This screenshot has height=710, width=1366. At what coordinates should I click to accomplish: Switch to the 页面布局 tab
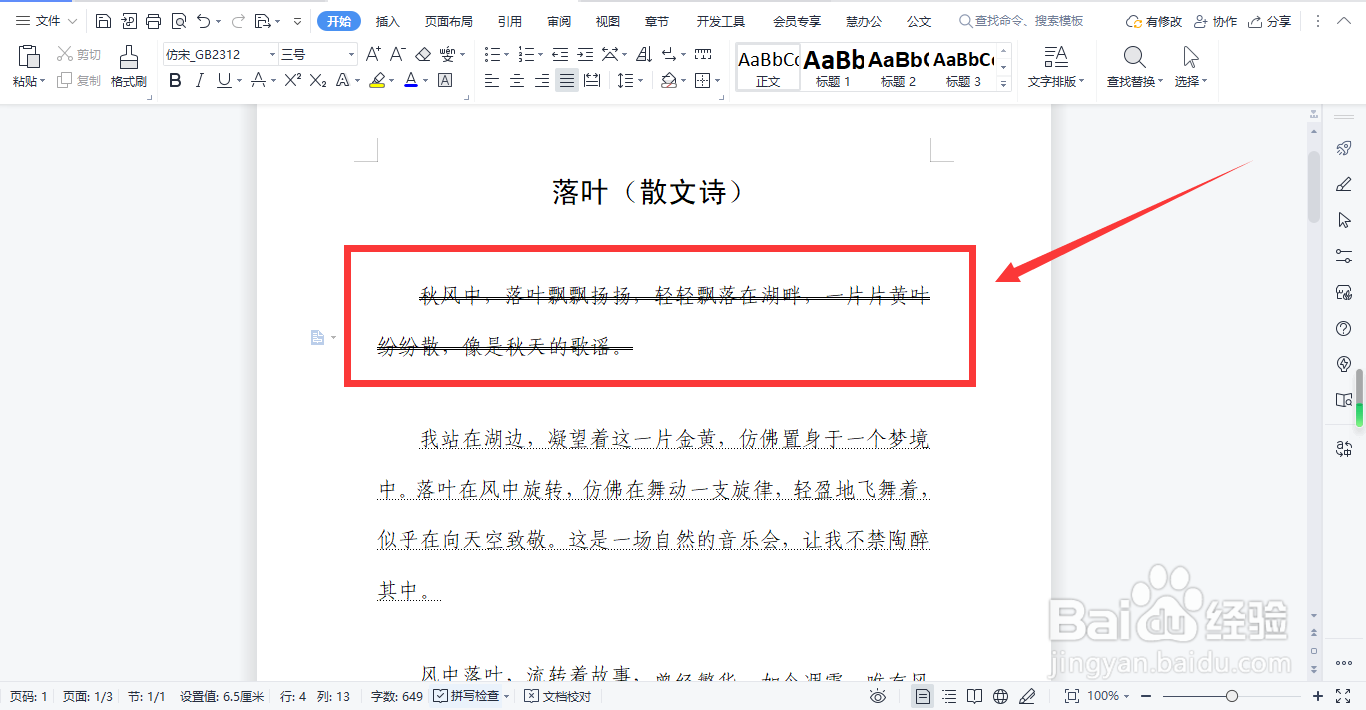point(448,21)
